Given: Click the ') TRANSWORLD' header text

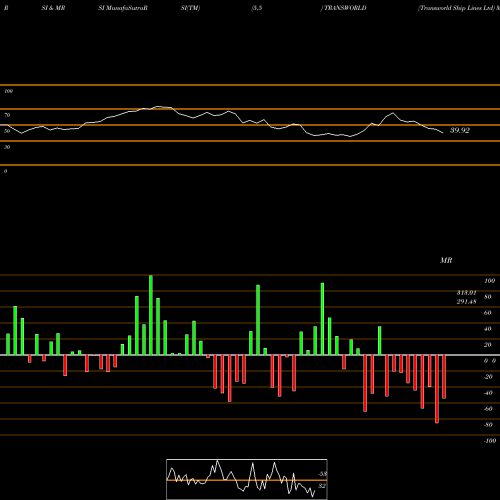Looking at the screenshot, I should tap(343, 8).
